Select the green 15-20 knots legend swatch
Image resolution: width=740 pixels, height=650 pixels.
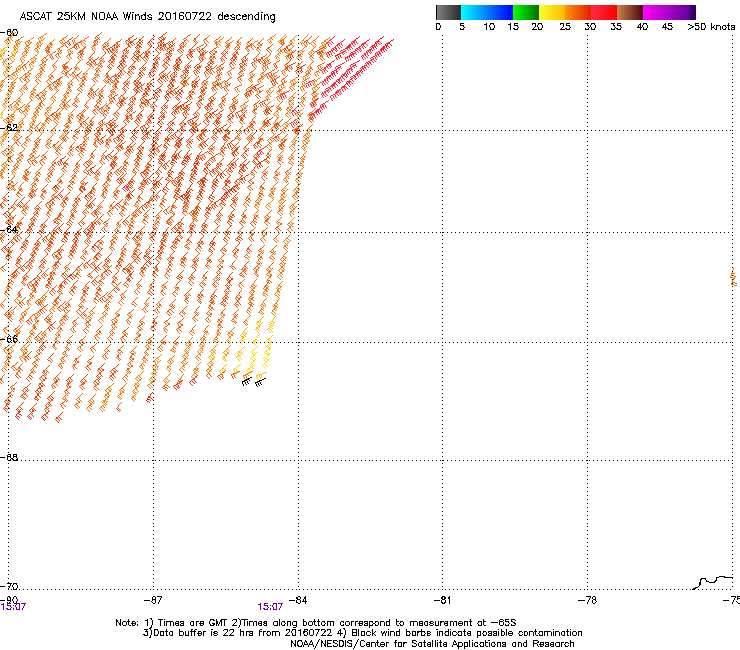pos(526,12)
